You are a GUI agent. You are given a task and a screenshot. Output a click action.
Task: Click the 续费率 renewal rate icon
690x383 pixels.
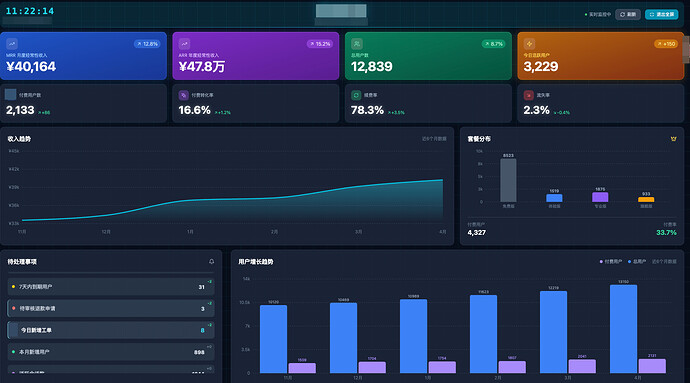click(x=356, y=95)
